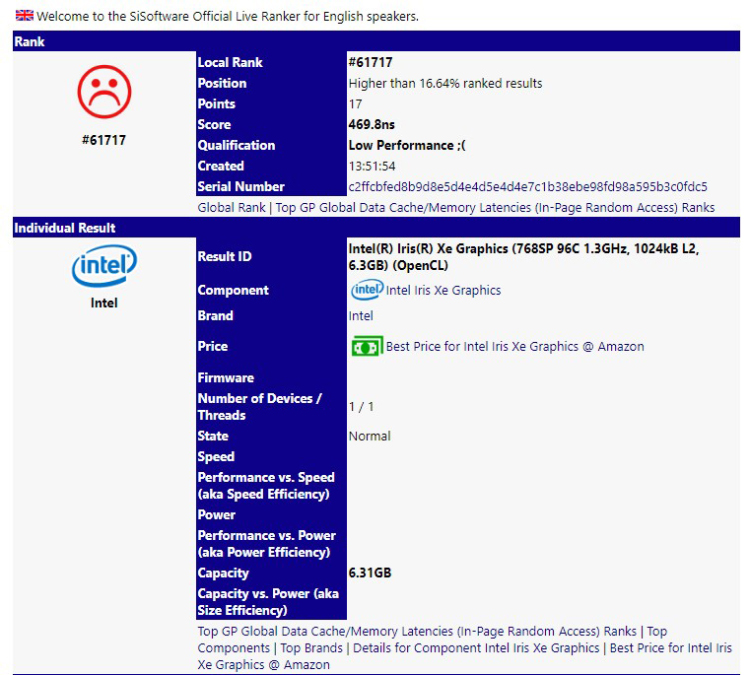Click the #61717 caption under the sad face
The image size is (750, 675).
[x=104, y=140]
